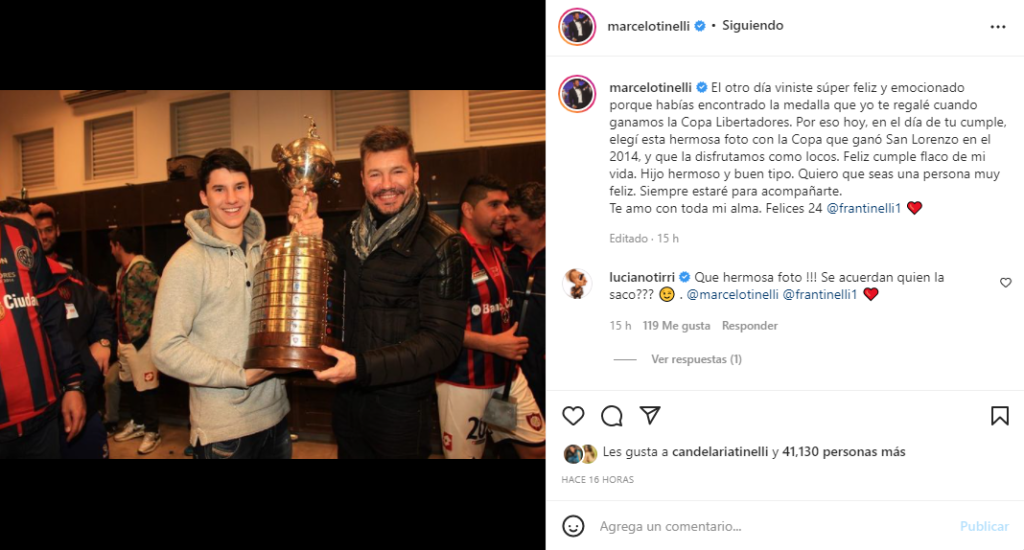1024x550 pixels.
Task: Open the @frantinelli1 mention in the caption
Action: click(x=863, y=208)
